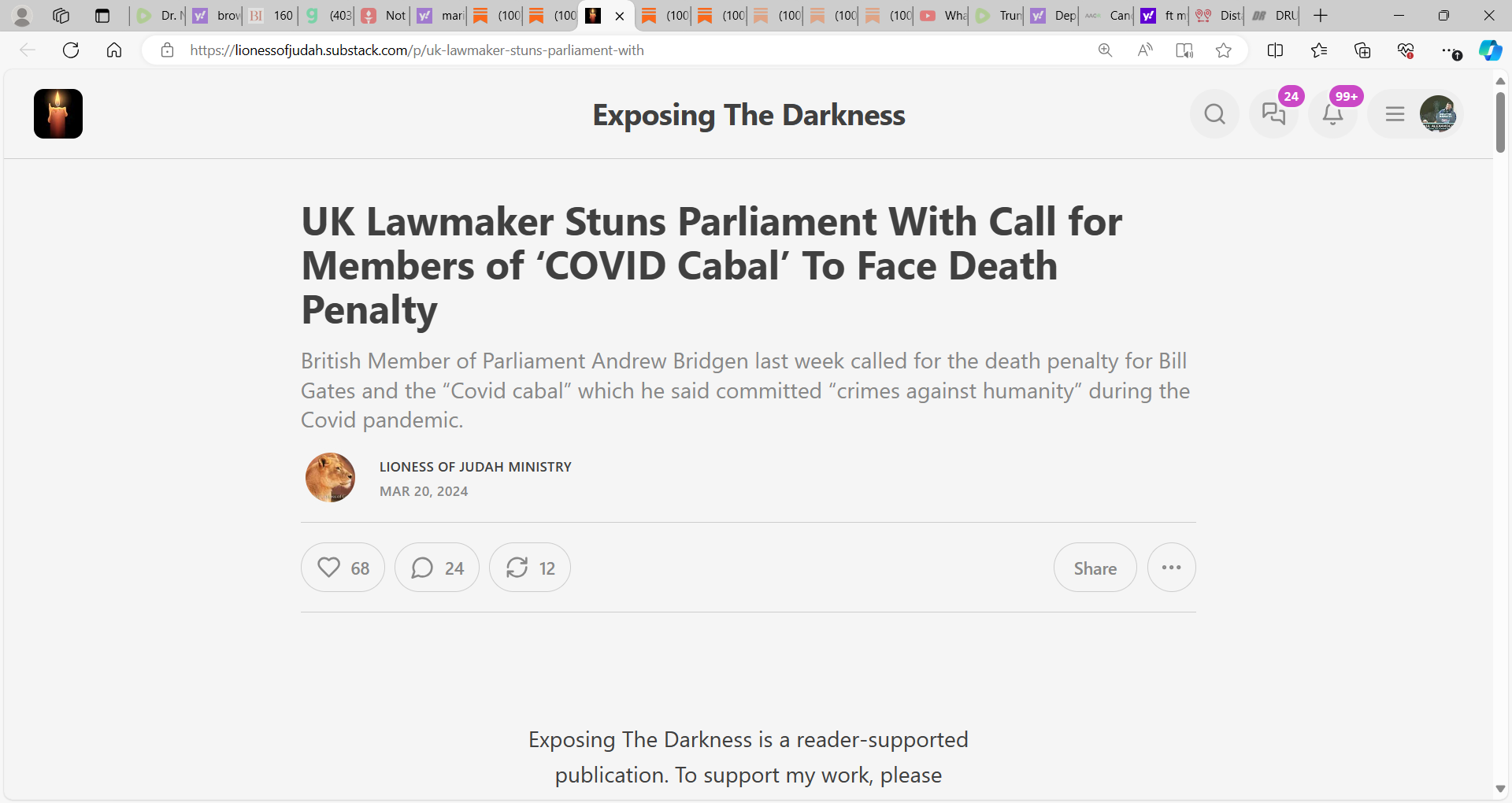Open tab actions menu icon

[x=102, y=16]
